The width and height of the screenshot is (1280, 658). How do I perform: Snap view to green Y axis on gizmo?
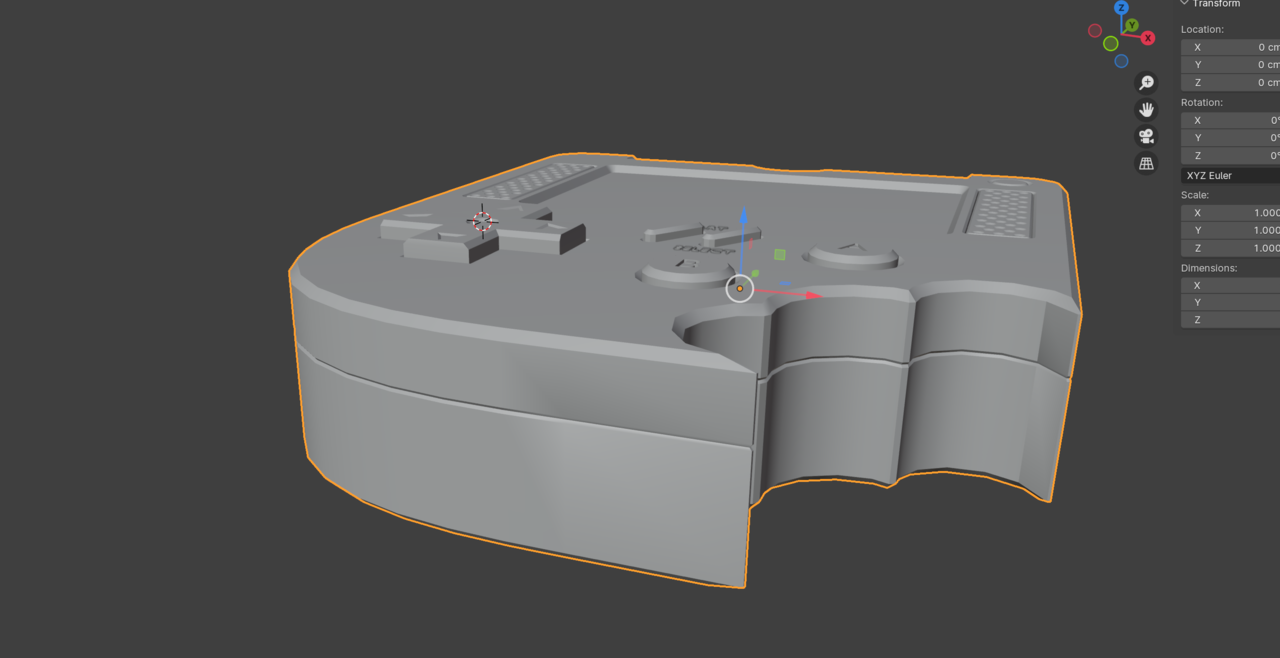(1132, 25)
